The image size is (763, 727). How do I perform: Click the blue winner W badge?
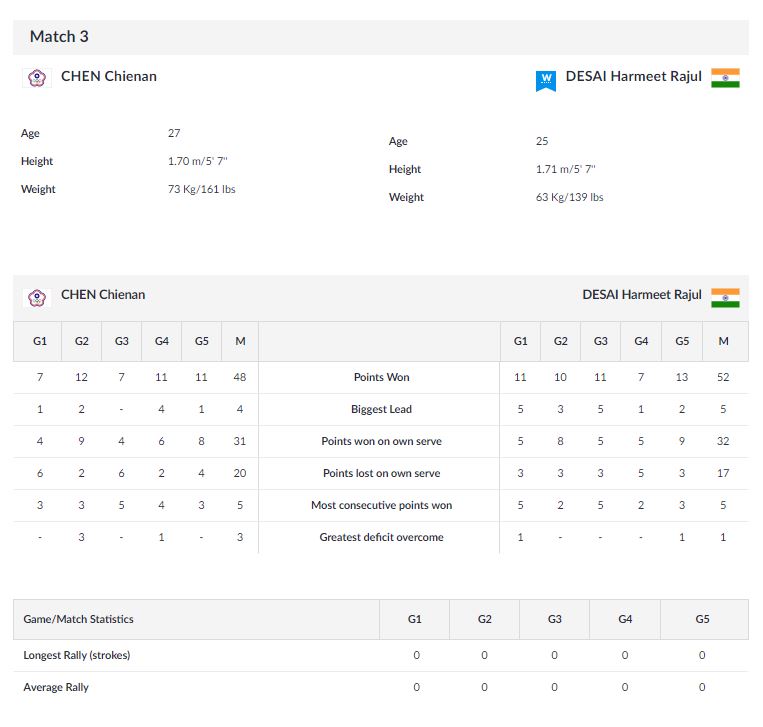click(545, 79)
